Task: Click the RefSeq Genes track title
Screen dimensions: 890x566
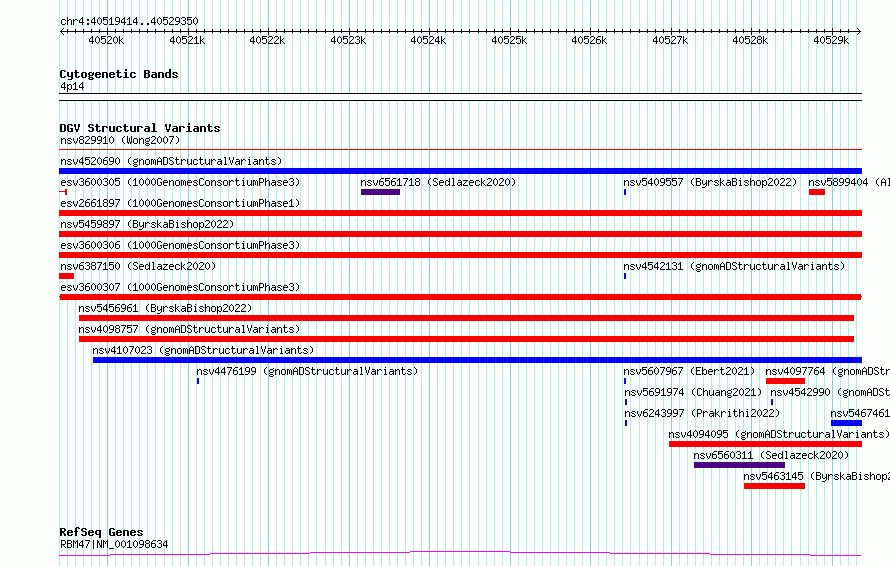Action: 101,533
